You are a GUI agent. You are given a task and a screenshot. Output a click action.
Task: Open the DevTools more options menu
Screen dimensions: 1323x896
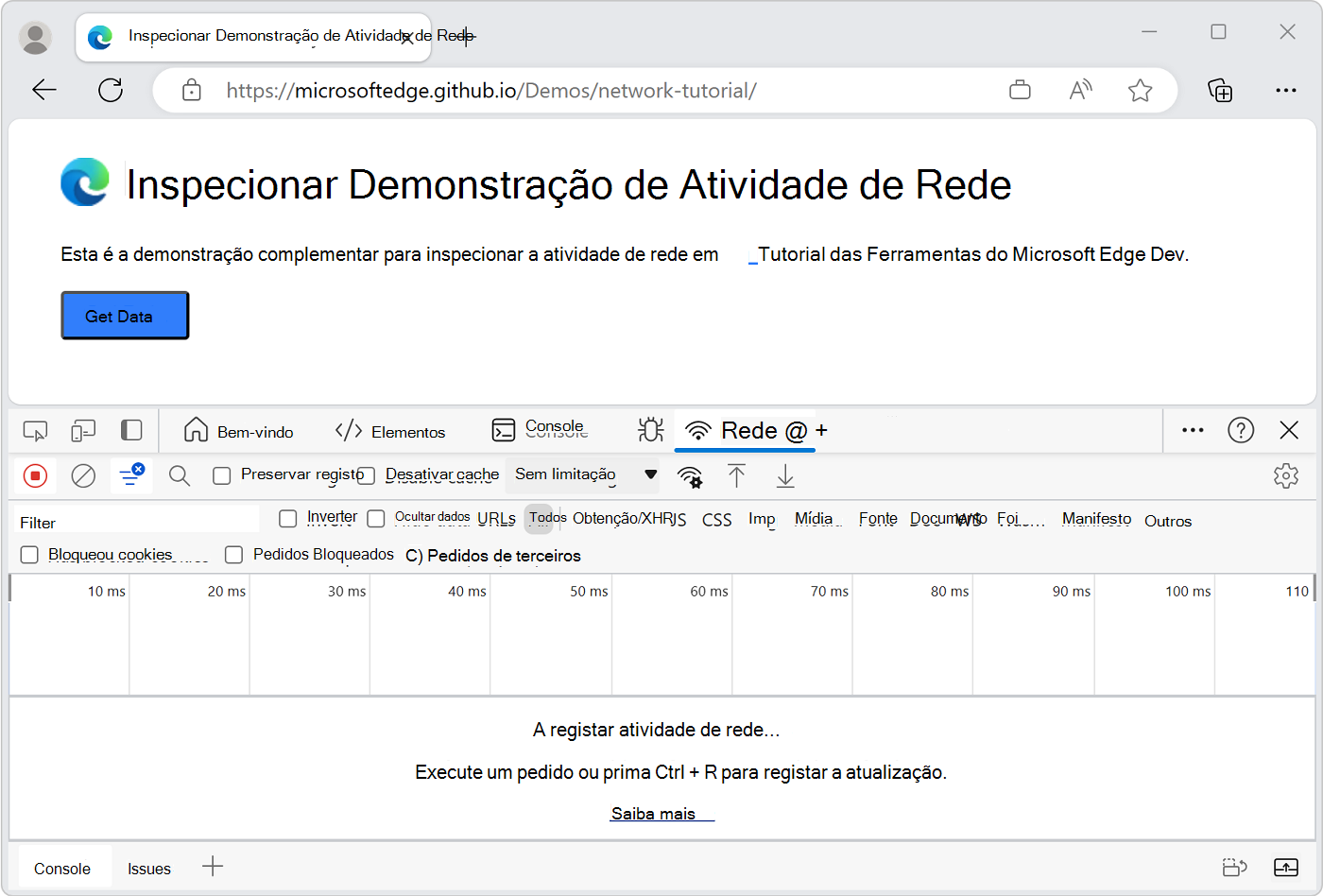(1192, 430)
